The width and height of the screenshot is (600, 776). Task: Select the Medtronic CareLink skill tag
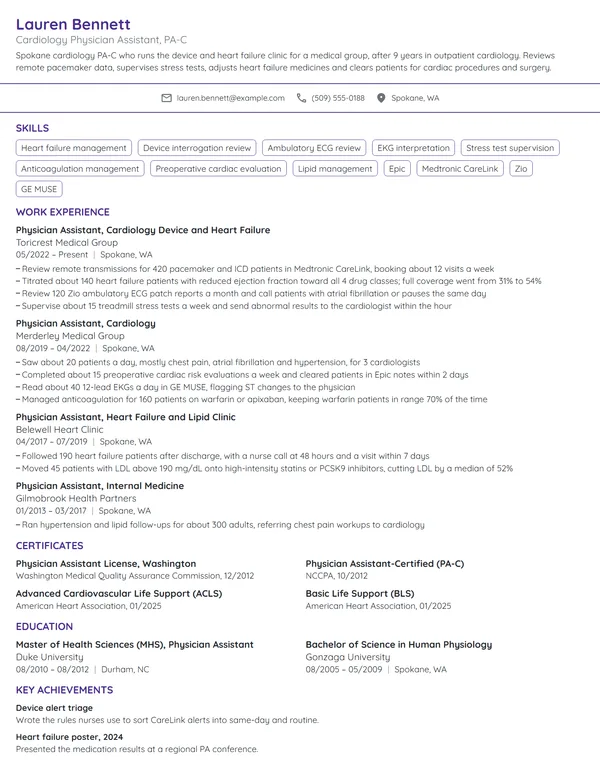coord(460,169)
